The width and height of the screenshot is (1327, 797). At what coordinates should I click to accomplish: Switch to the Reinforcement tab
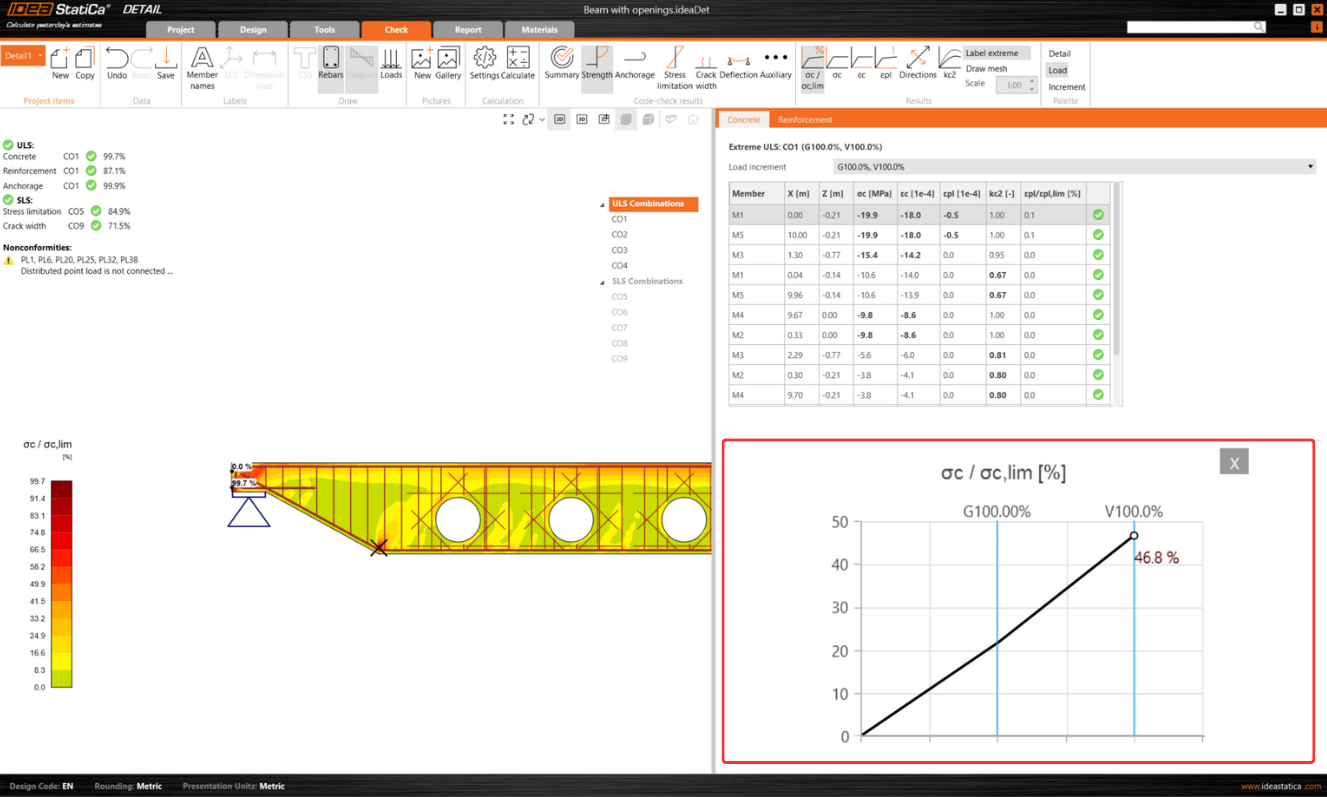(x=805, y=120)
